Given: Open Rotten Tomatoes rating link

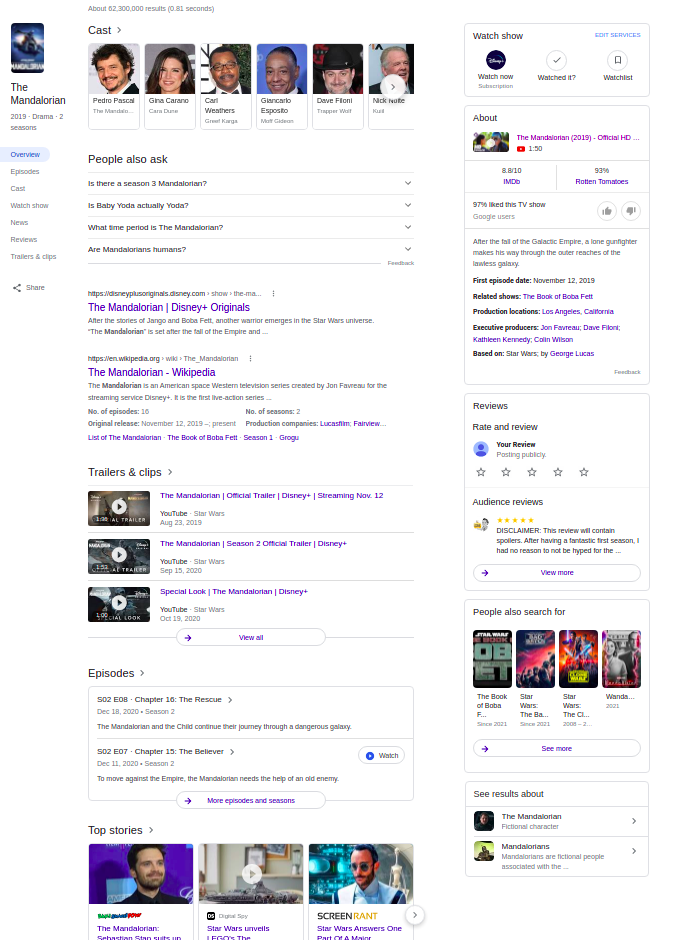Looking at the screenshot, I should [602, 182].
